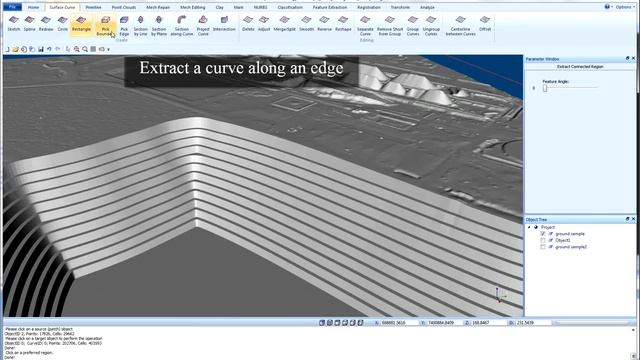The width and height of the screenshot is (640, 360).
Task: Toggle visibility checkbox of ground sample2
Action: click(x=543, y=247)
